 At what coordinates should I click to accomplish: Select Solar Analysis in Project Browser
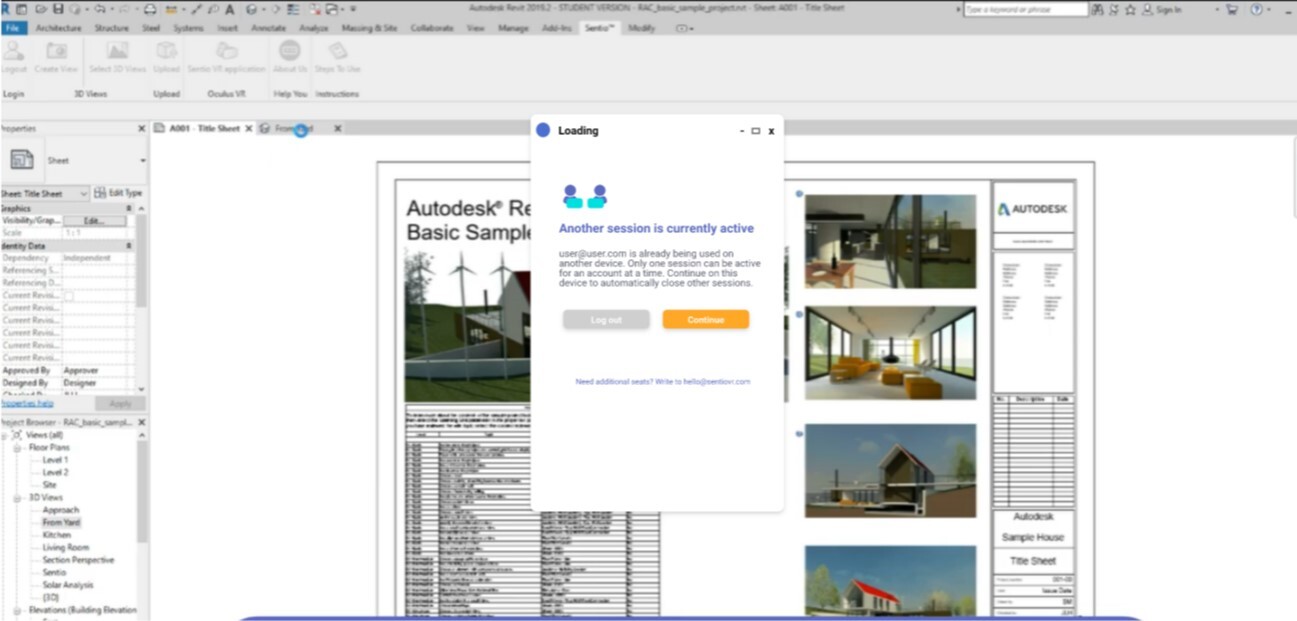[67, 585]
